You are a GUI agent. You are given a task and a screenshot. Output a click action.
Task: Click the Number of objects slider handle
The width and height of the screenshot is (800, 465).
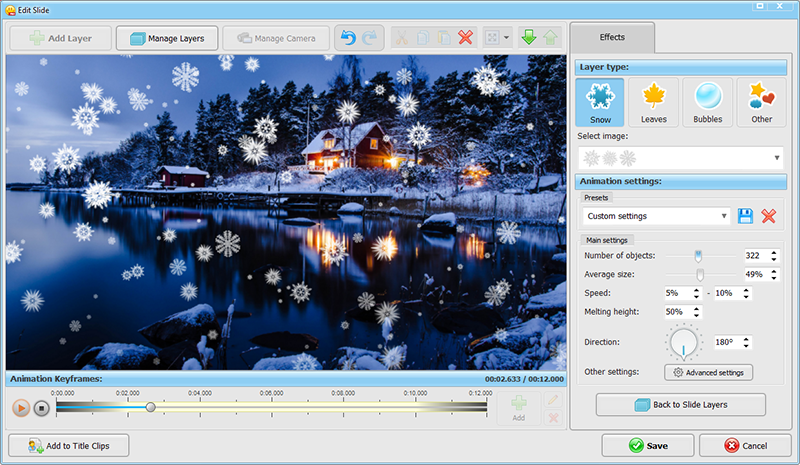[x=698, y=256]
